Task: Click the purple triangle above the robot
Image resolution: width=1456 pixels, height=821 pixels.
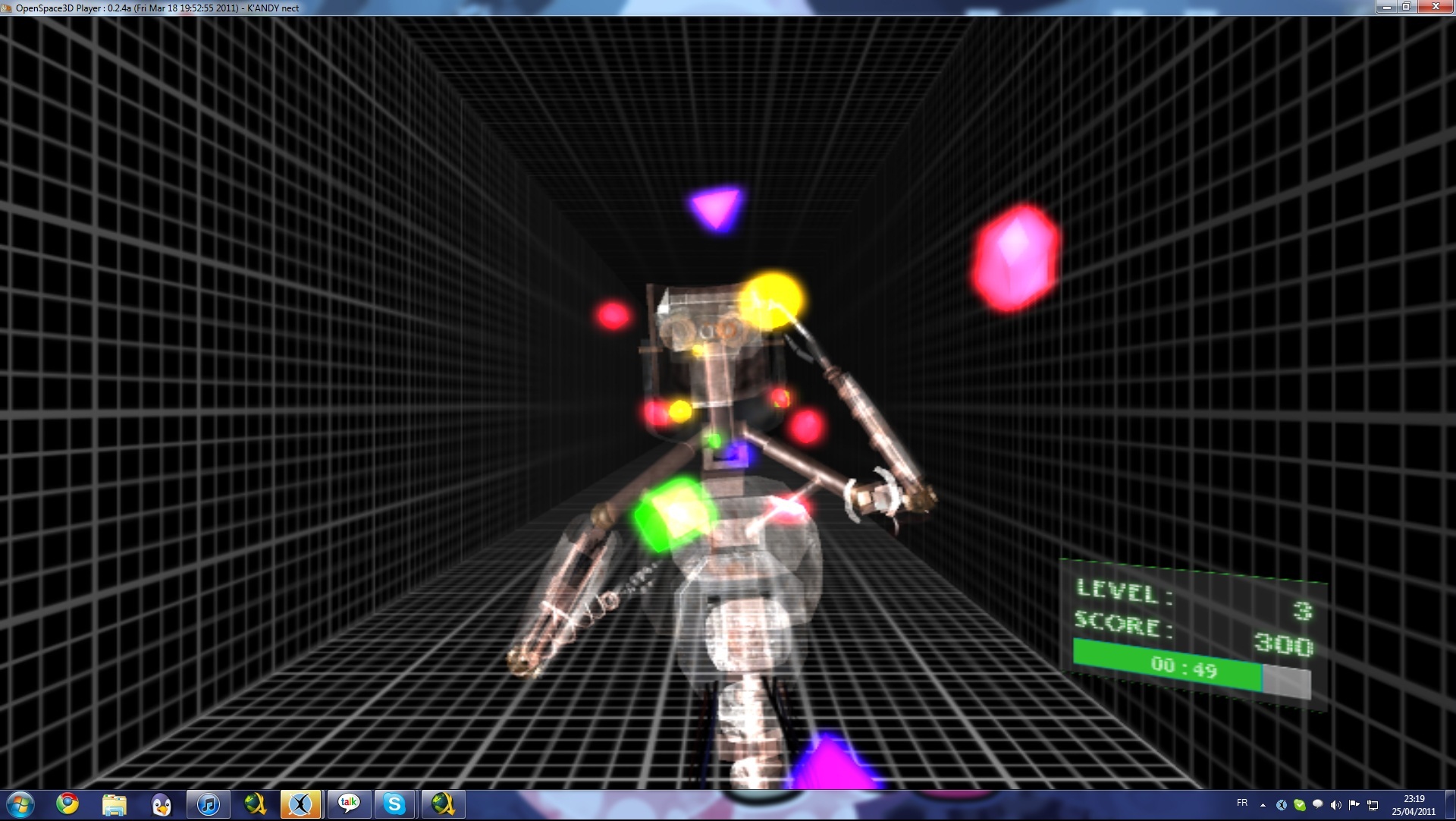Action: click(716, 207)
